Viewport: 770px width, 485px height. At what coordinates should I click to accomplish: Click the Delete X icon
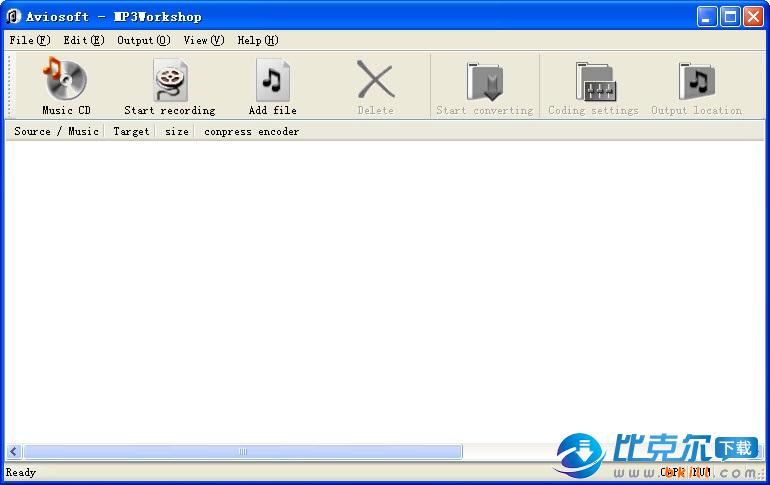tap(376, 81)
